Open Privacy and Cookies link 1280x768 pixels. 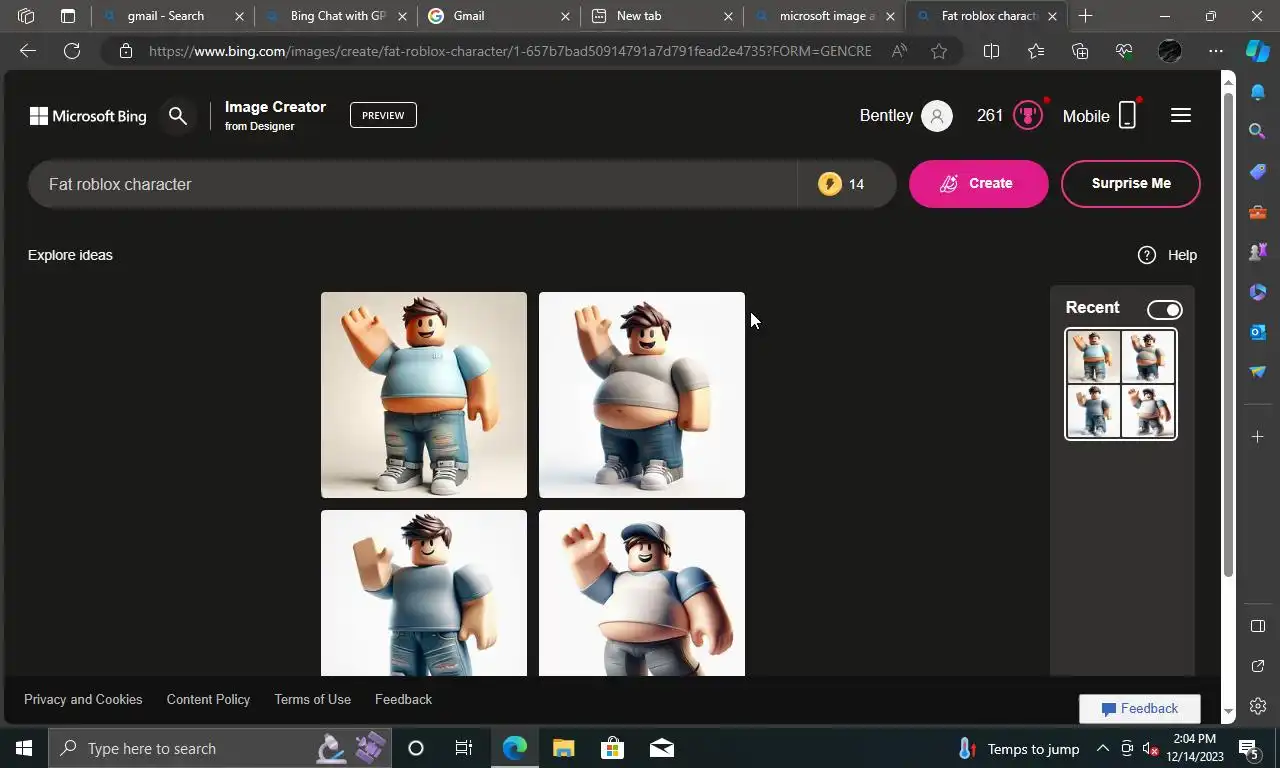pos(83,699)
